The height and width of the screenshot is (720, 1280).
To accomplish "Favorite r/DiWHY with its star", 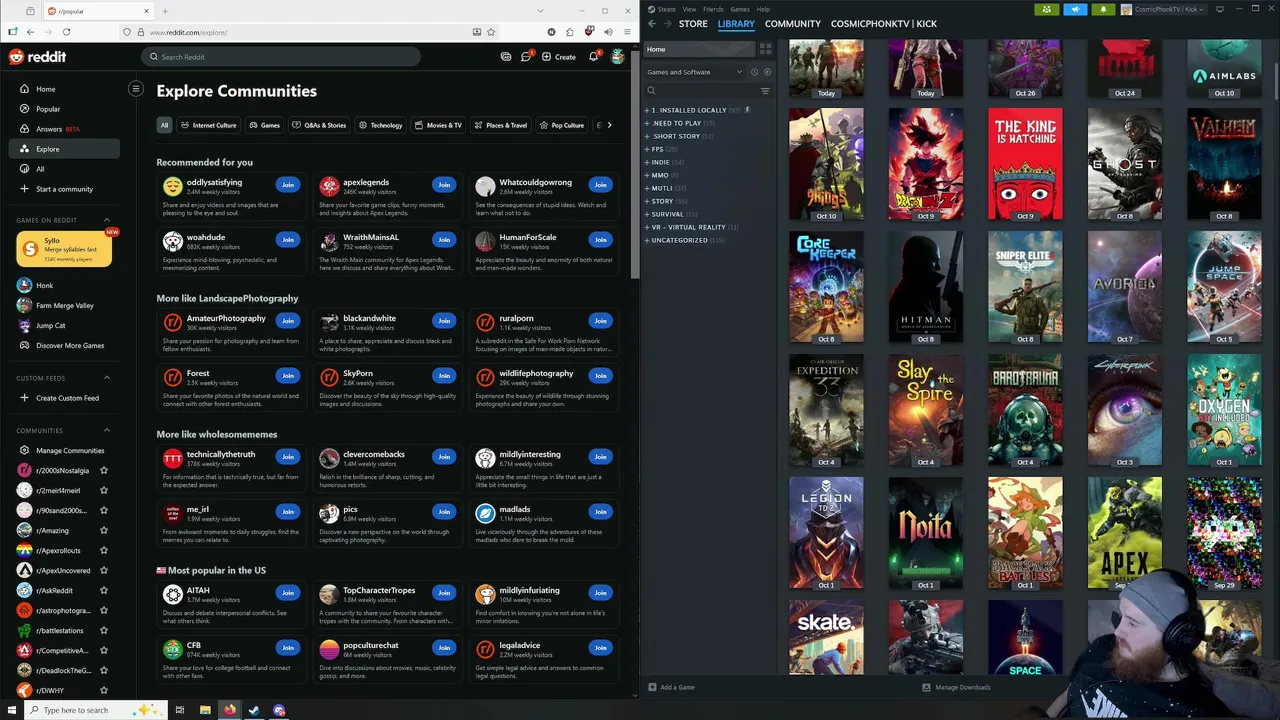I will [104, 690].
